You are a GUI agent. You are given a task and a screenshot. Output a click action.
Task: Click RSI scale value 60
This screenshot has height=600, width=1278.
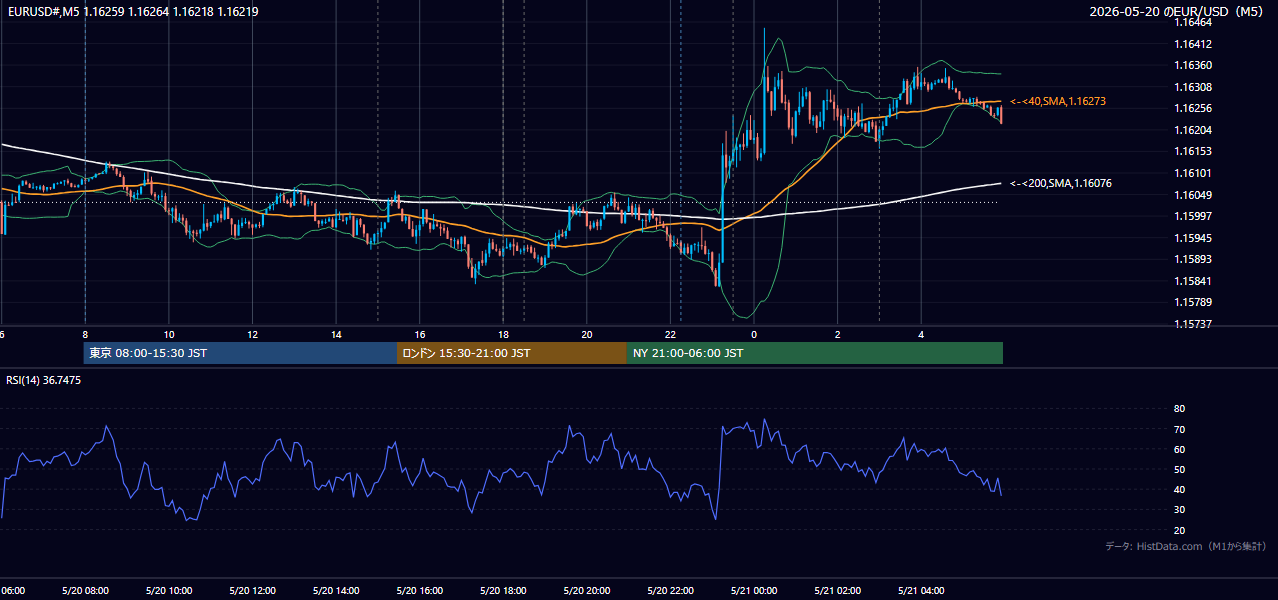1180,449
